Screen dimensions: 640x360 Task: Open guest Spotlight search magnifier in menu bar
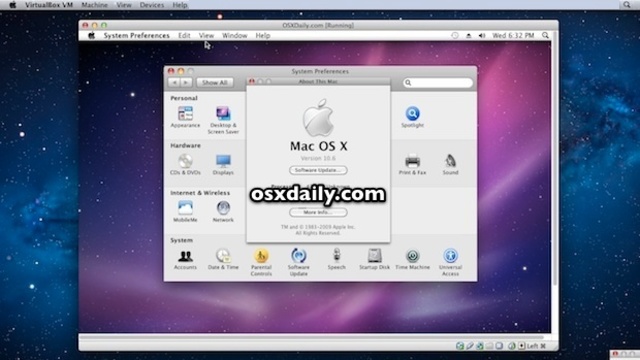point(545,36)
